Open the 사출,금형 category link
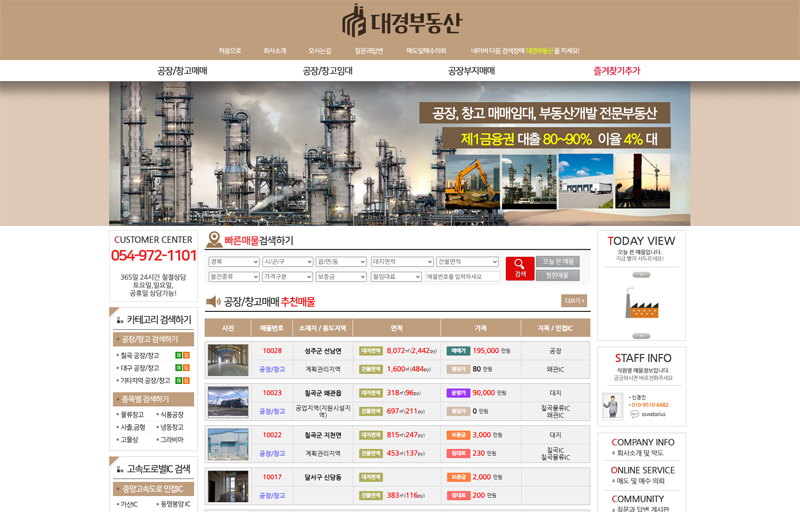Image resolution: width=800 pixels, height=512 pixels. (133, 427)
